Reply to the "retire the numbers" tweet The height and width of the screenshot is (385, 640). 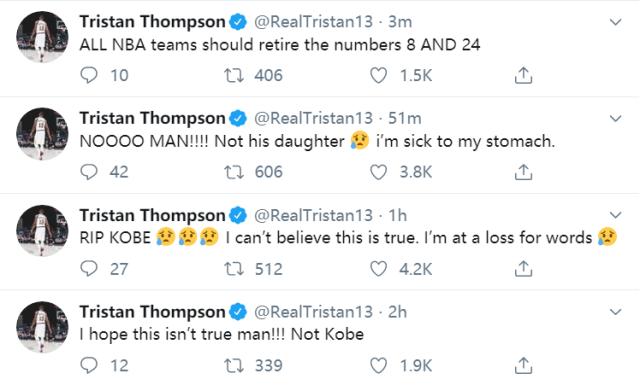click(x=89, y=76)
